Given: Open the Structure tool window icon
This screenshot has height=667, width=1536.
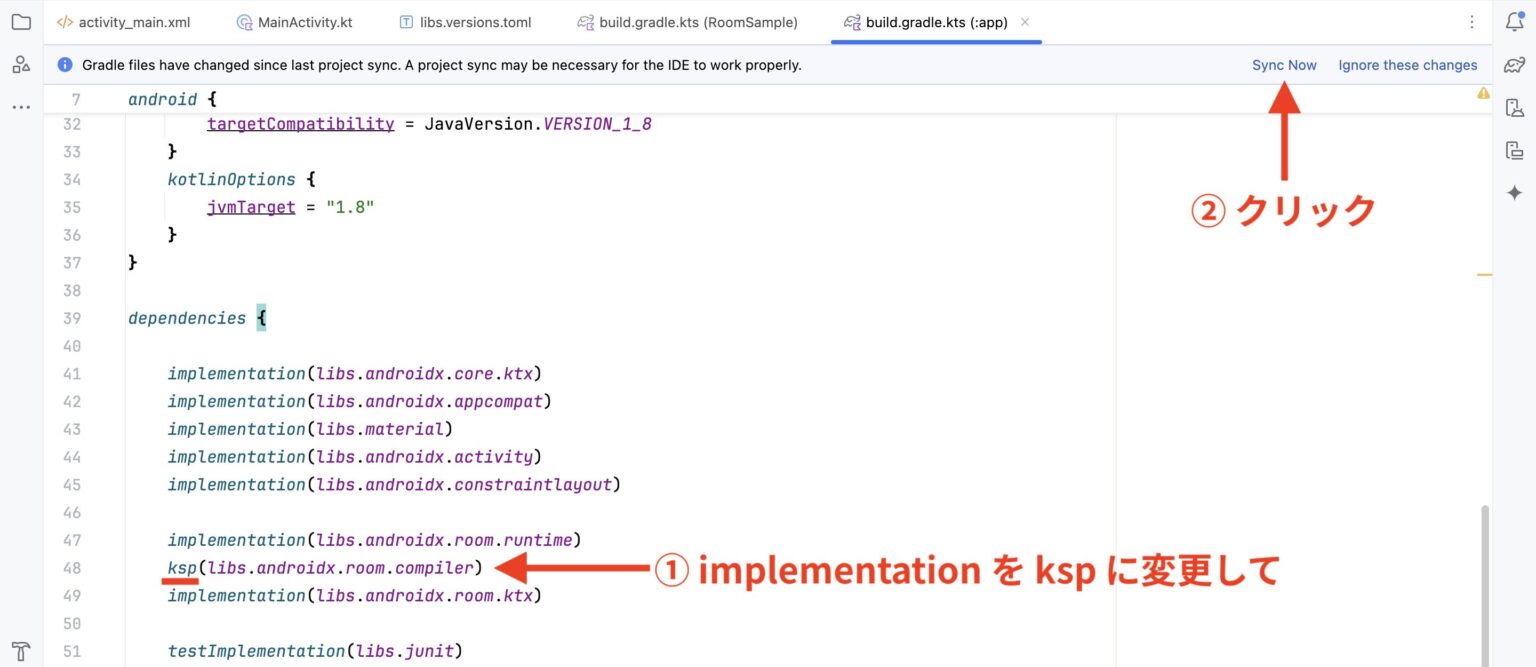Looking at the screenshot, I should [21, 65].
